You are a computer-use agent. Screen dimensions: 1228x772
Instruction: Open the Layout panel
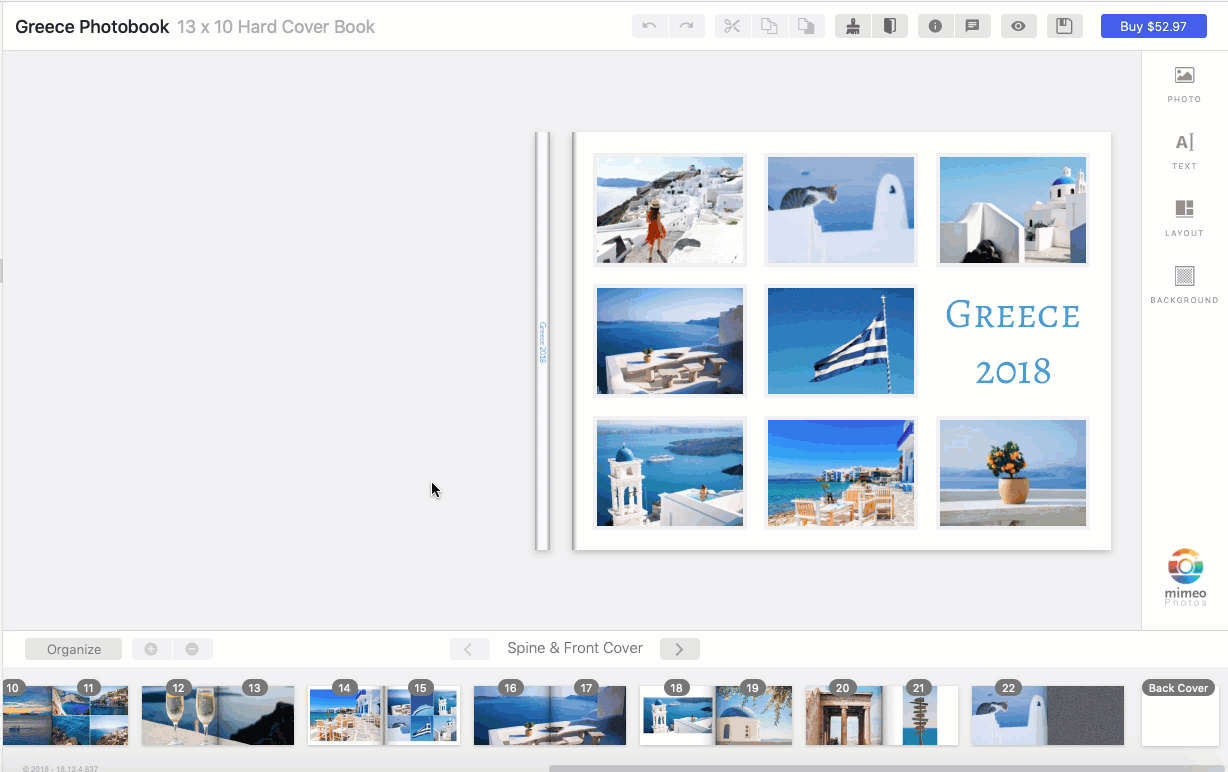point(1184,215)
